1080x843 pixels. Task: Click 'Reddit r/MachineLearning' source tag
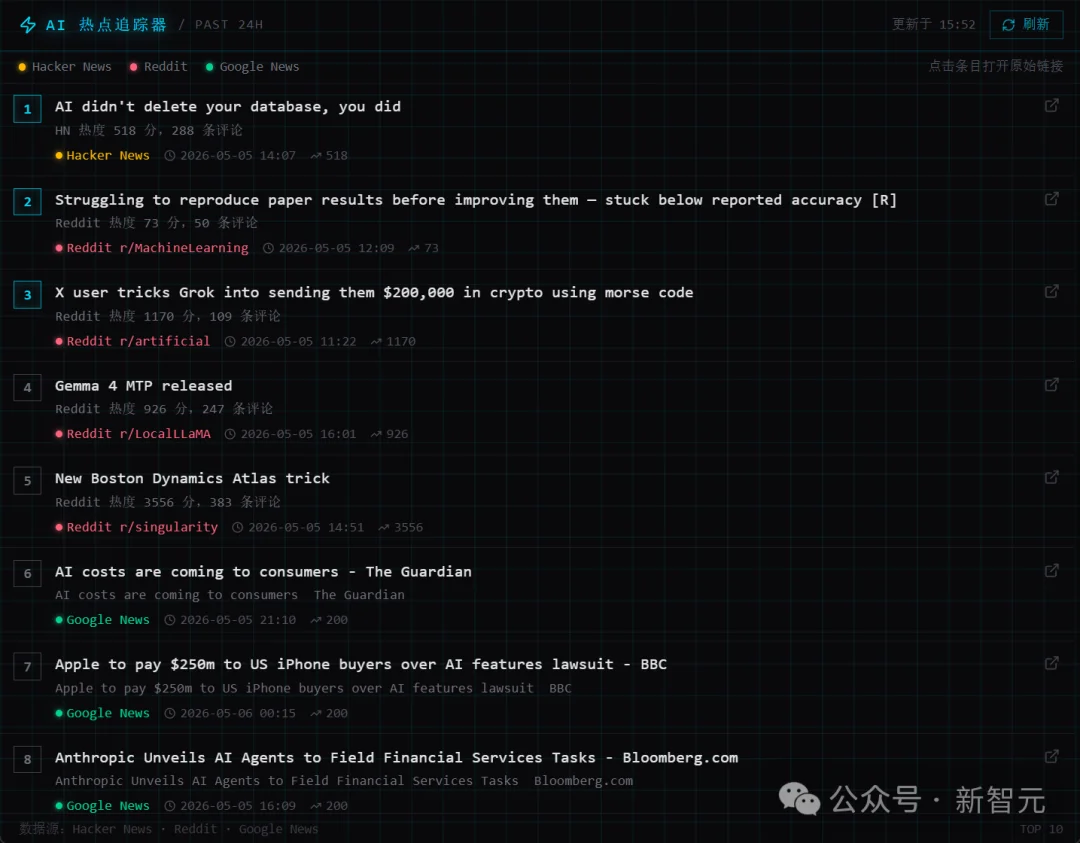click(x=152, y=248)
